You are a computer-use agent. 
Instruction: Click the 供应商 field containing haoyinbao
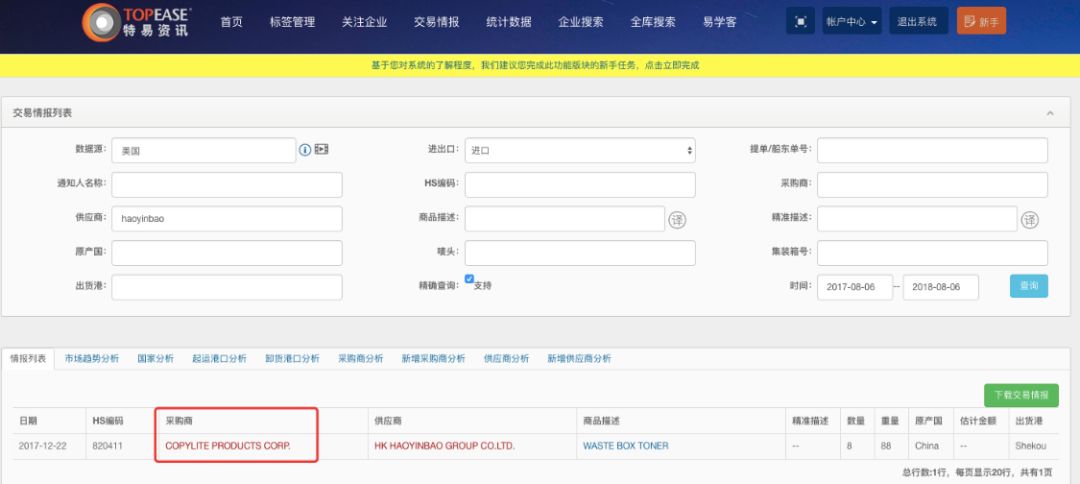tap(227, 219)
